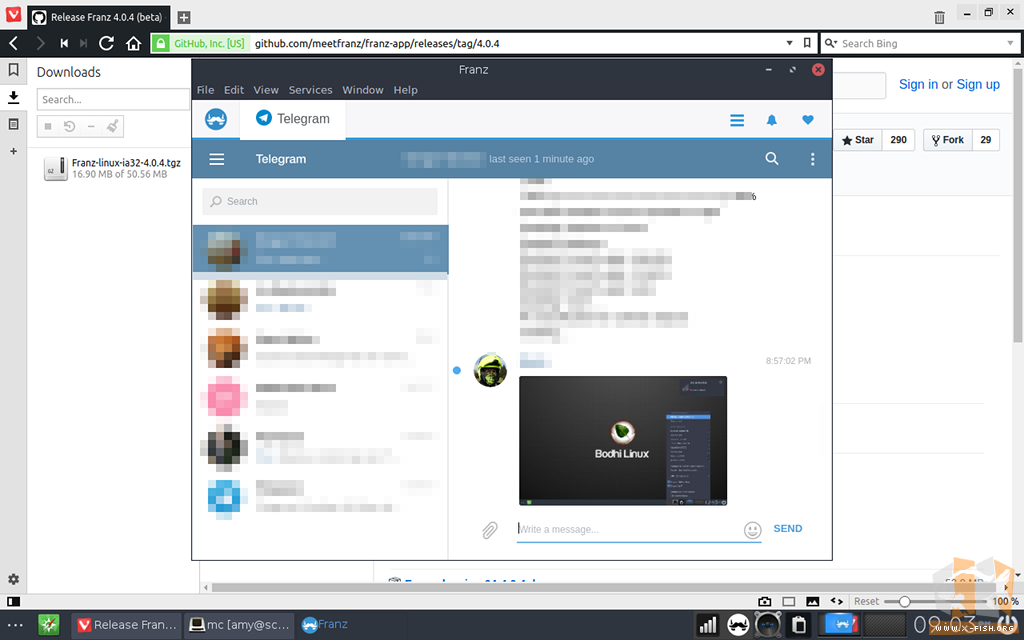Open a new browser tab
This screenshot has height=640, width=1024.
(x=184, y=18)
